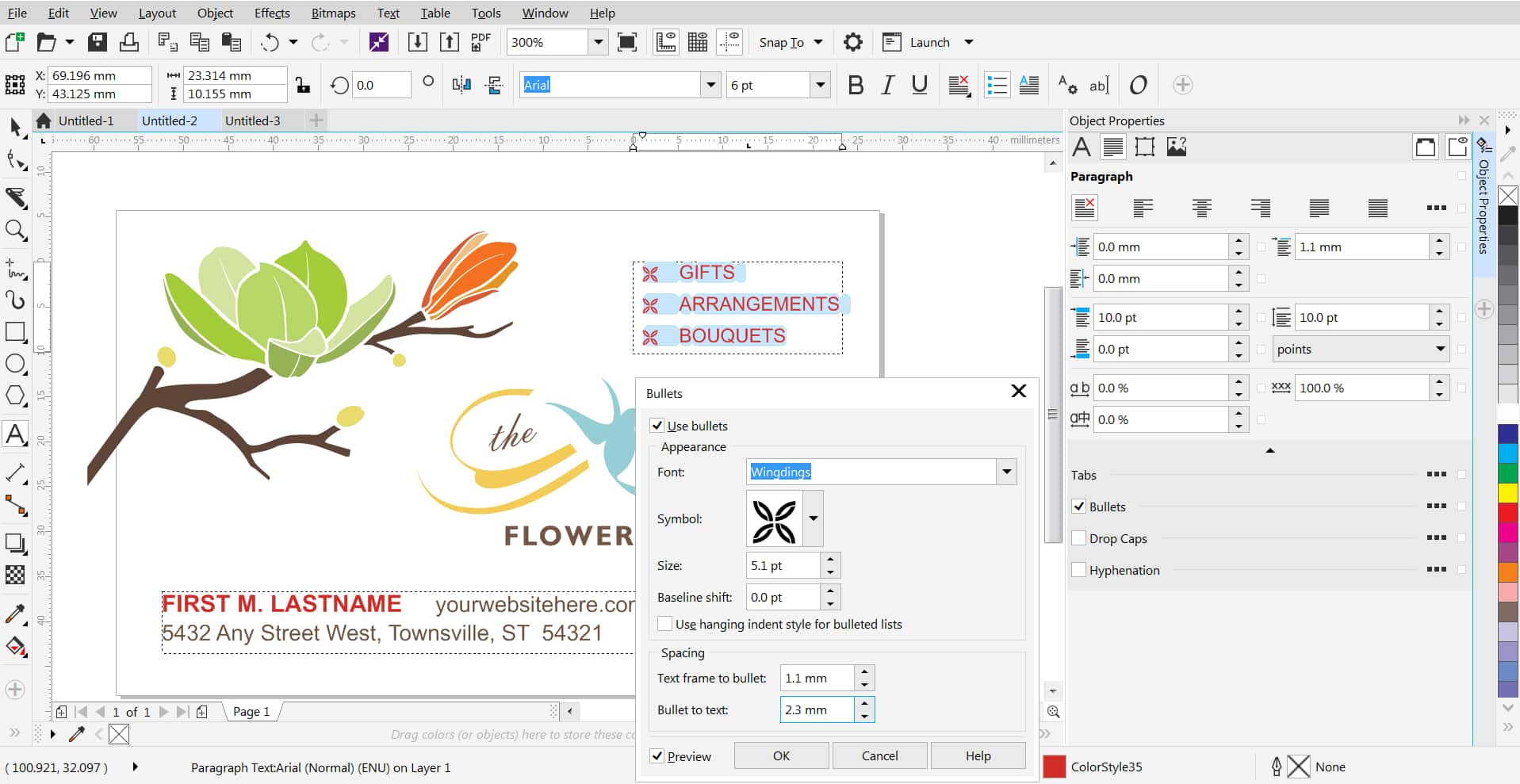1520x784 pixels.
Task: Open the Effects menu
Action: pyautogui.click(x=272, y=13)
